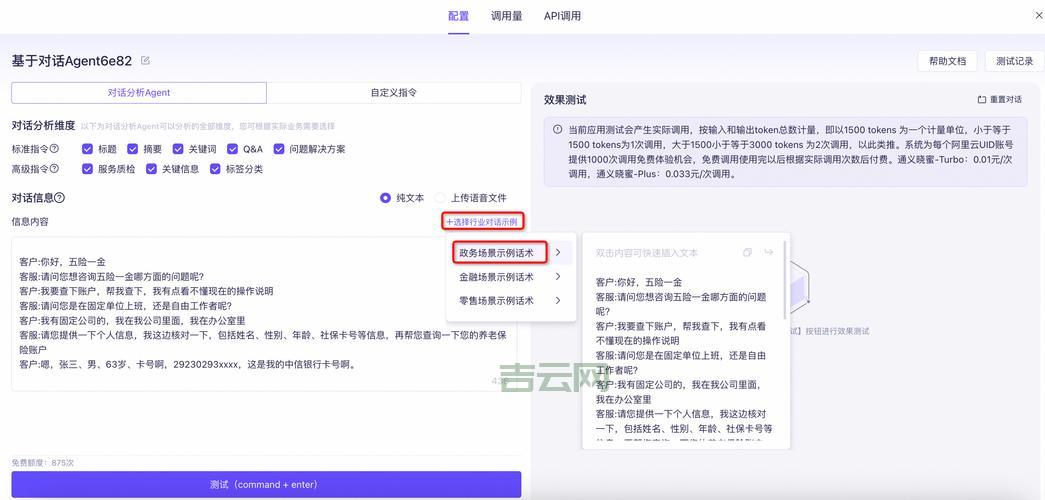This screenshot has width=1045, height=500.
Task: Select the 纯文本 radio button
Action: [385, 198]
